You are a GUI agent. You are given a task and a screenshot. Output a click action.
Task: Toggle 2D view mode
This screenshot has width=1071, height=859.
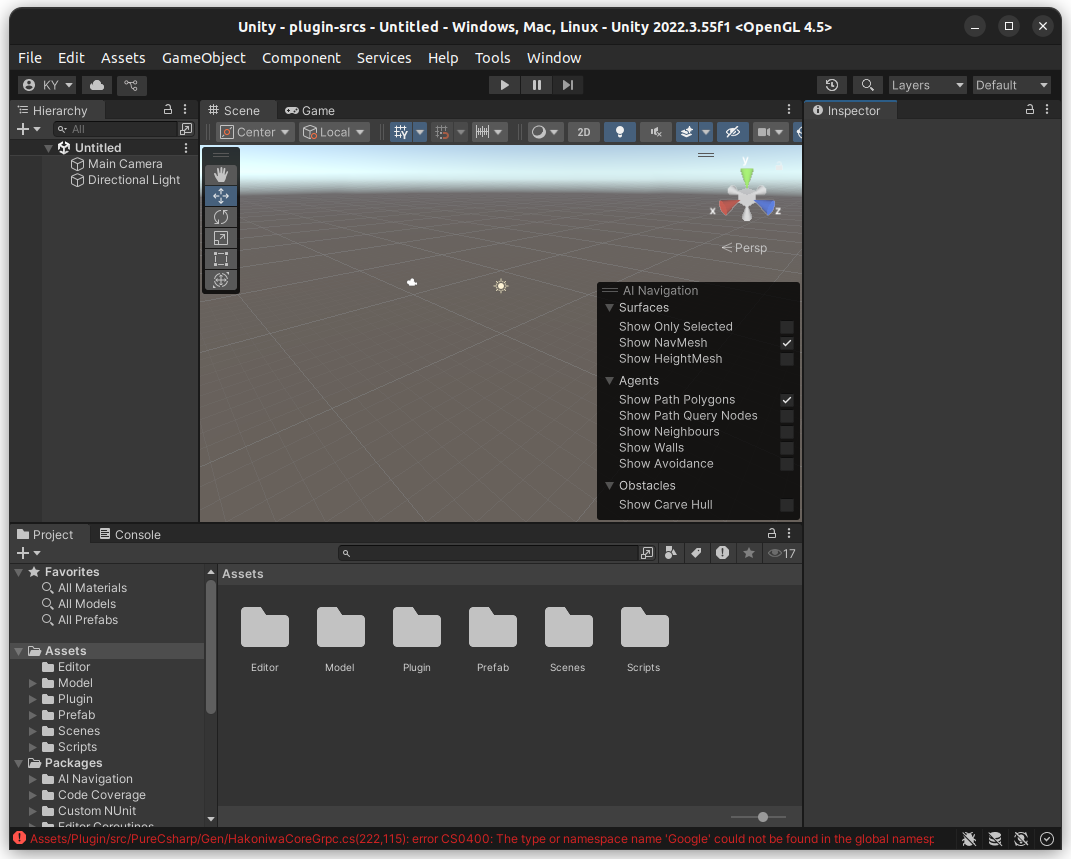point(584,132)
